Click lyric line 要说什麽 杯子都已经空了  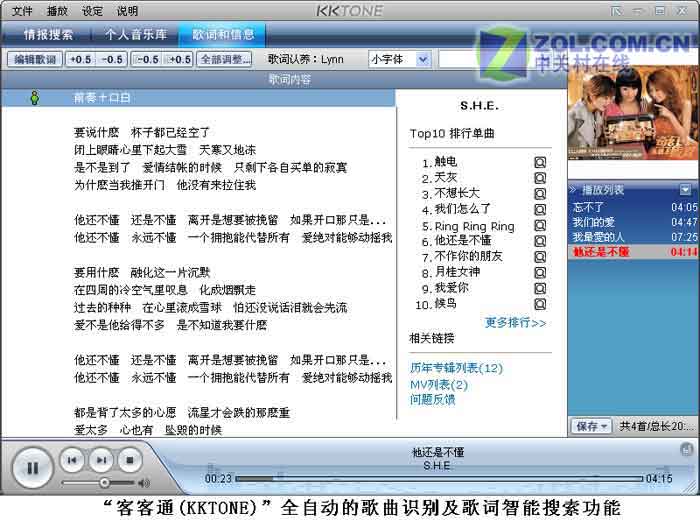coord(142,133)
